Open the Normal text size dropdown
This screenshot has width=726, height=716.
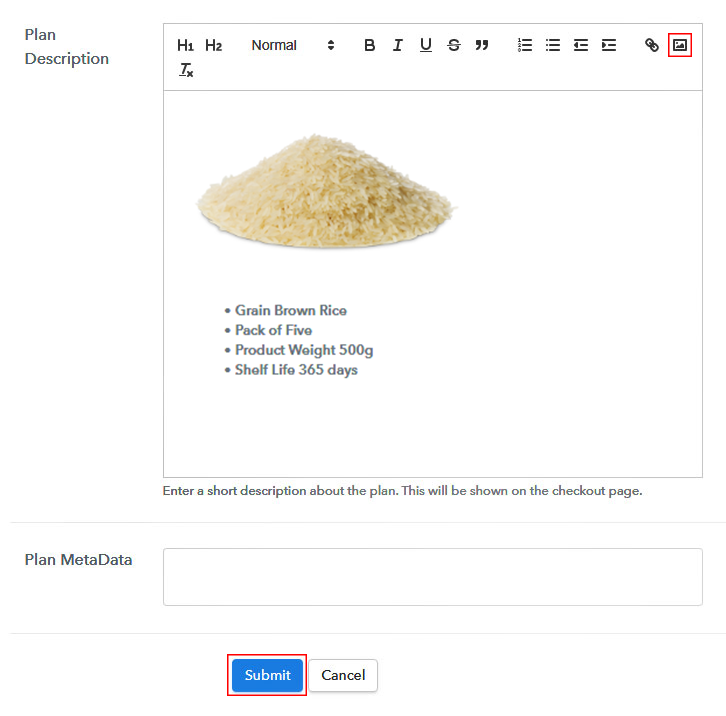point(292,45)
